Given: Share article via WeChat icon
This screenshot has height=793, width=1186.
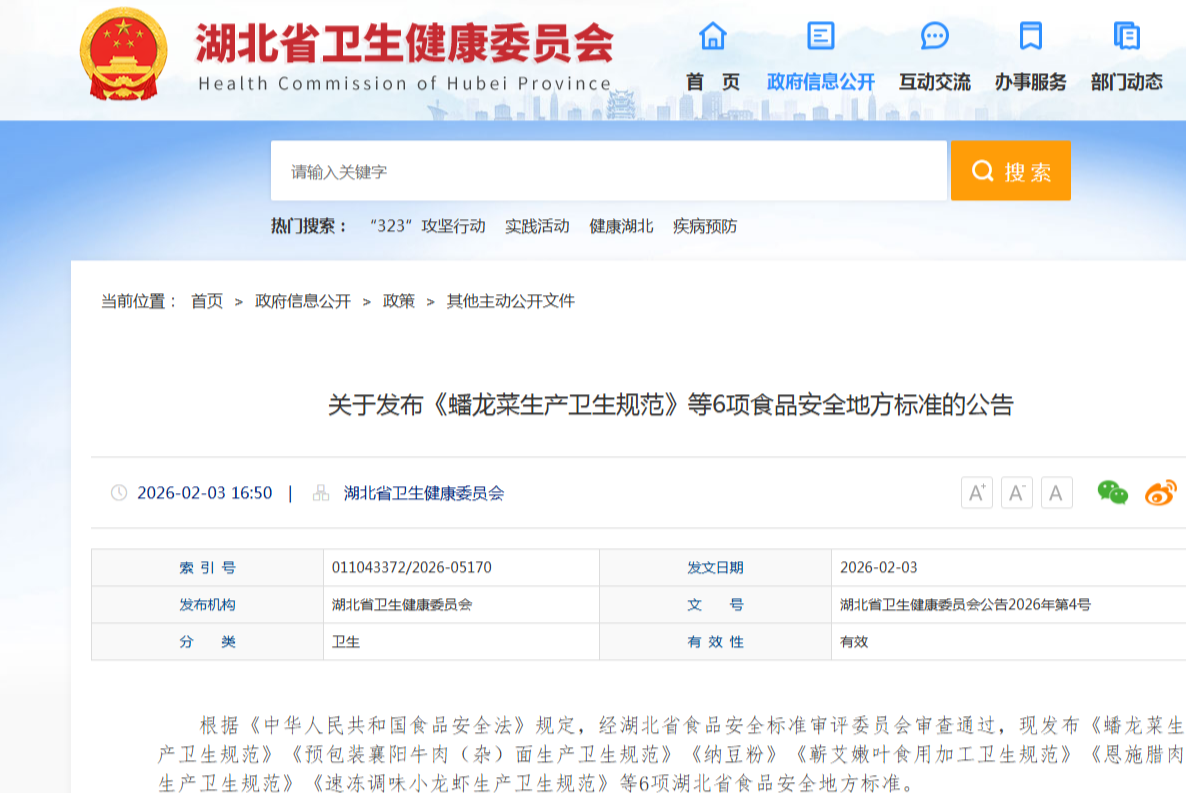Looking at the screenshot, I should (1112, 492).
